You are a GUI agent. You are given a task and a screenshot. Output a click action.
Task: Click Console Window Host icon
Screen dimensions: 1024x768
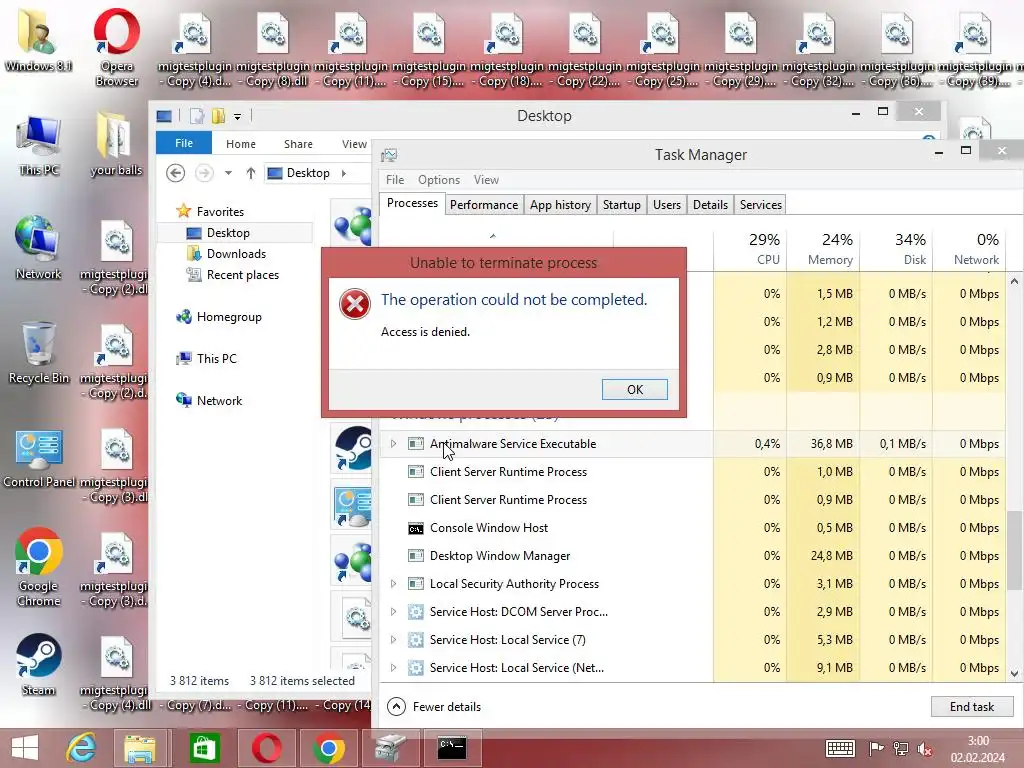point(415,528)
